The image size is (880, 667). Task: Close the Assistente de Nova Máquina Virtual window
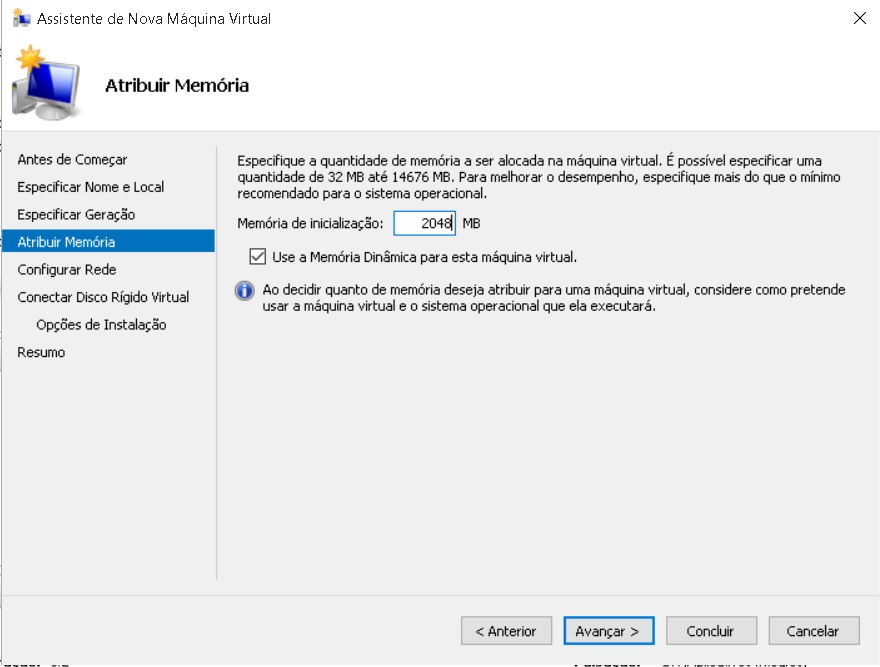(859, 18)
